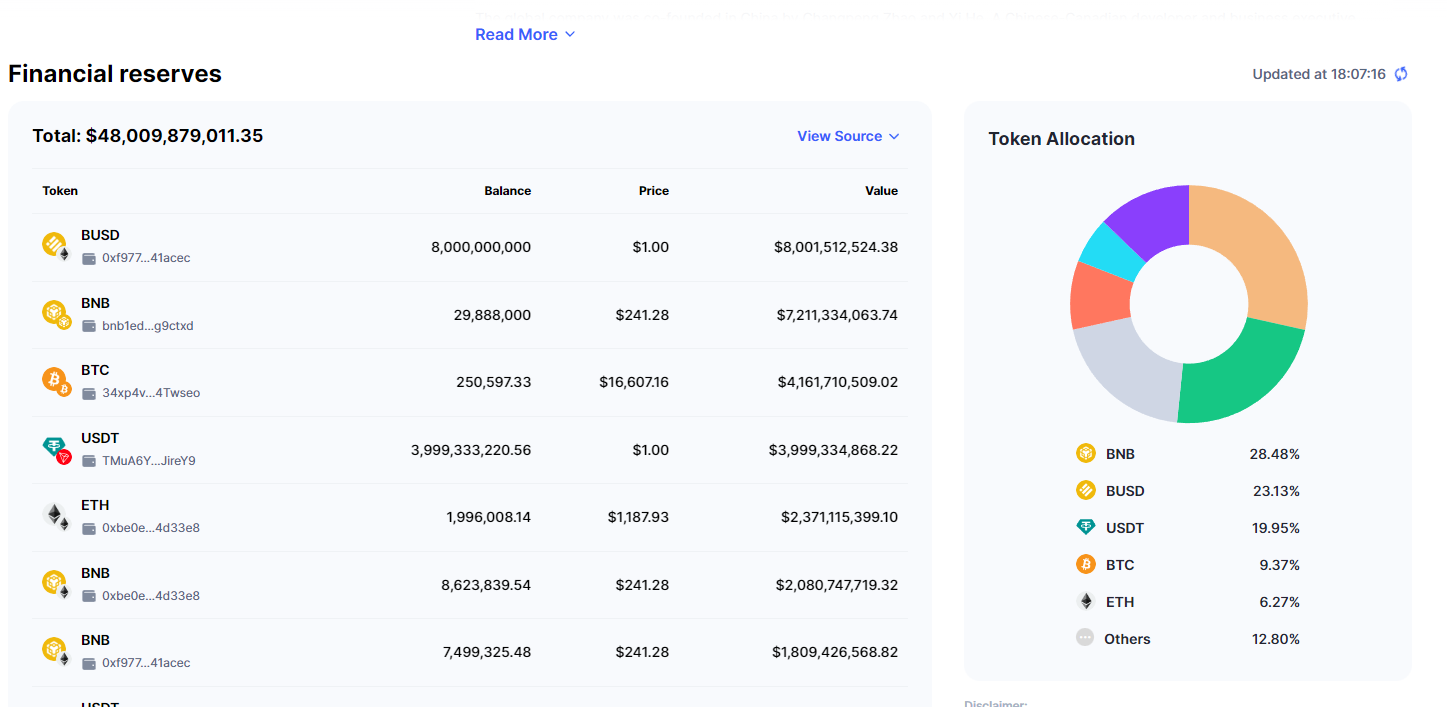Click the BUSD icon in the allocation legend
The width and height of the screenshot is (1447, 707).
[1086, 491]
